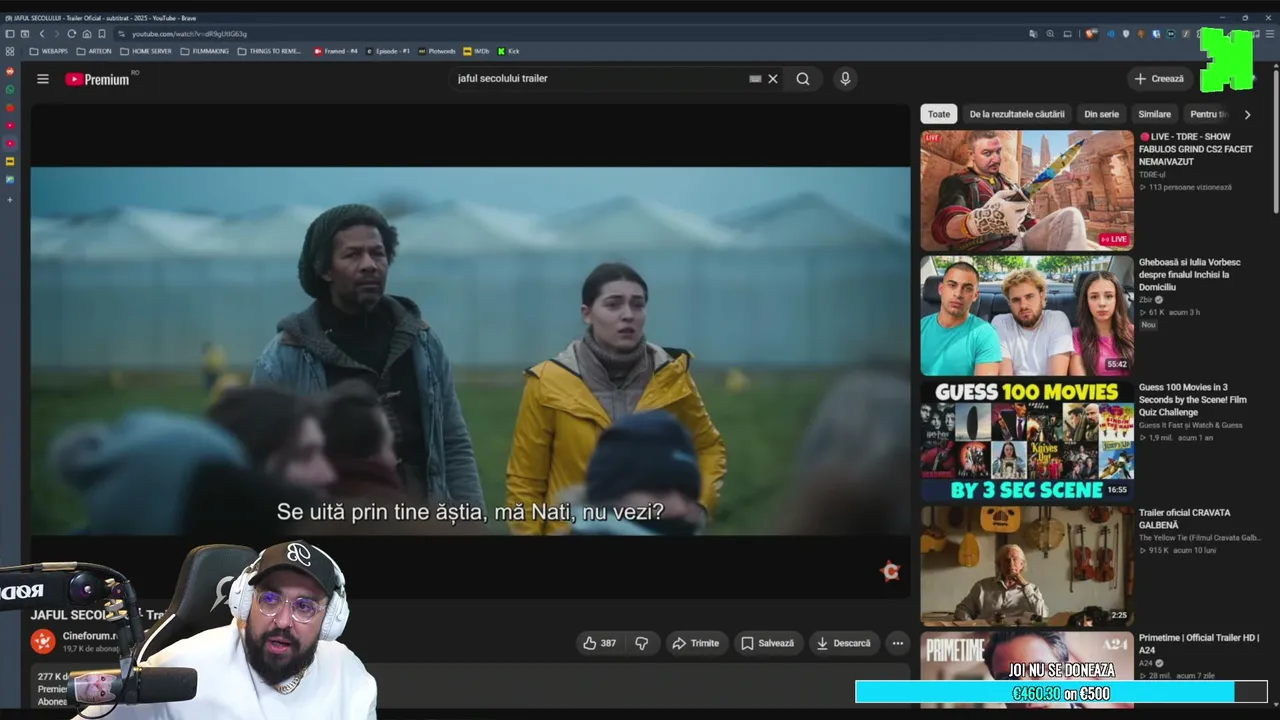The image size is (1280, 720).
Task: Toggle the Brave sidebar panel
Action: click(10, 34)
